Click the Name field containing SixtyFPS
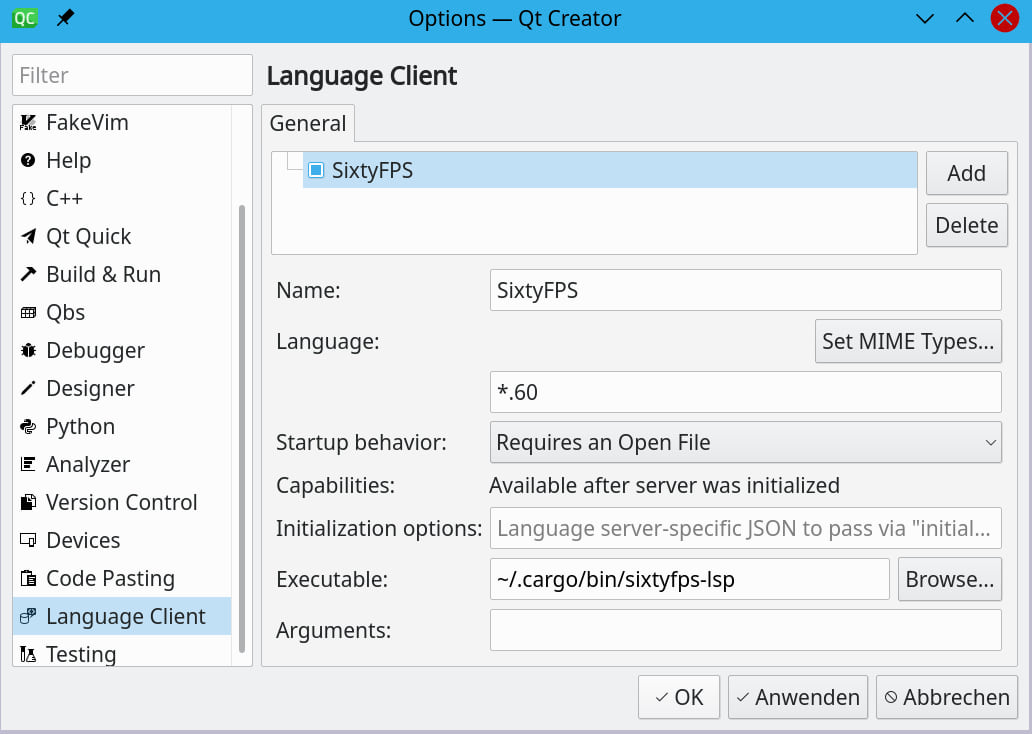Image resolution: width=1032 pixels, height=734 pixels. point(746,290)
